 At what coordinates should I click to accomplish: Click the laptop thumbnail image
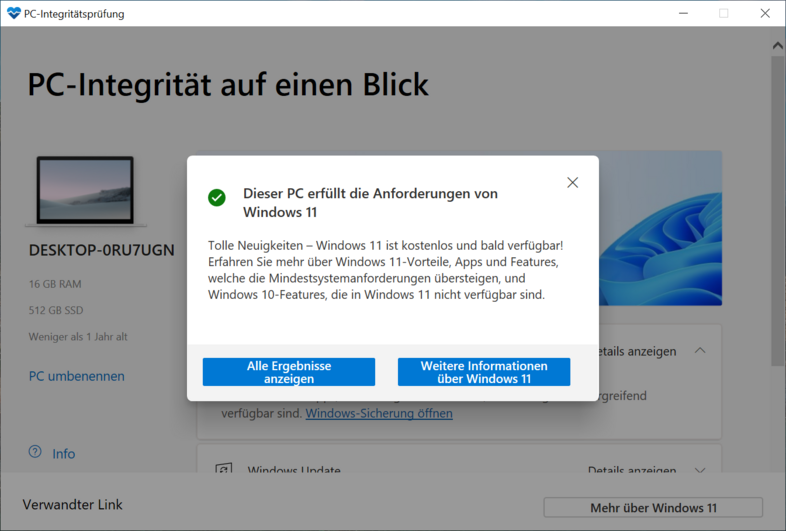tap(85, 191)
